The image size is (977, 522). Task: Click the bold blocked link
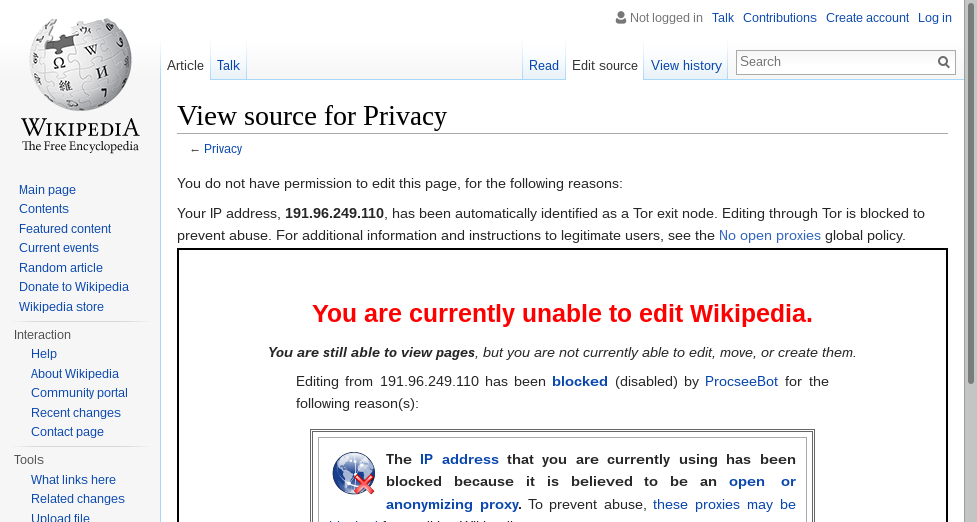(579, 381)
